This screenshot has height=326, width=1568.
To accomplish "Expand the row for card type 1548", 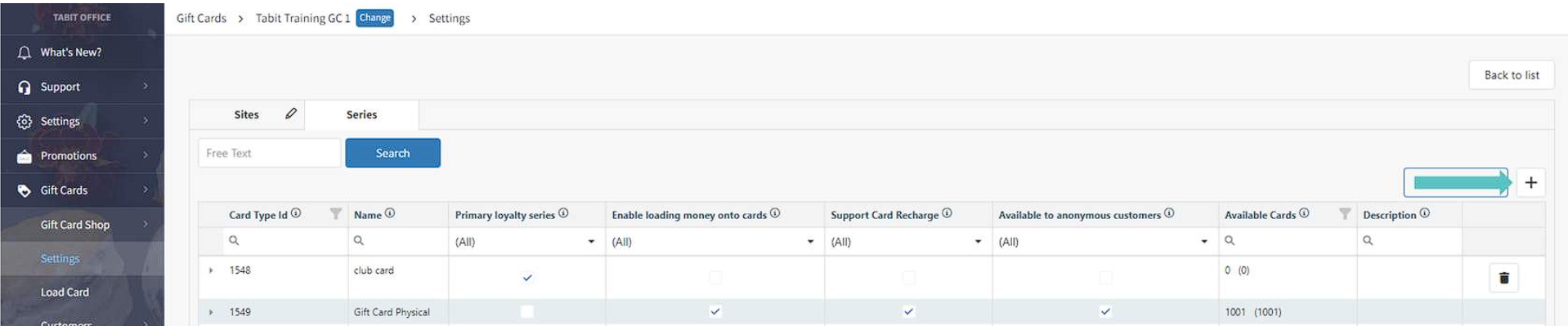I will [211, 270].
